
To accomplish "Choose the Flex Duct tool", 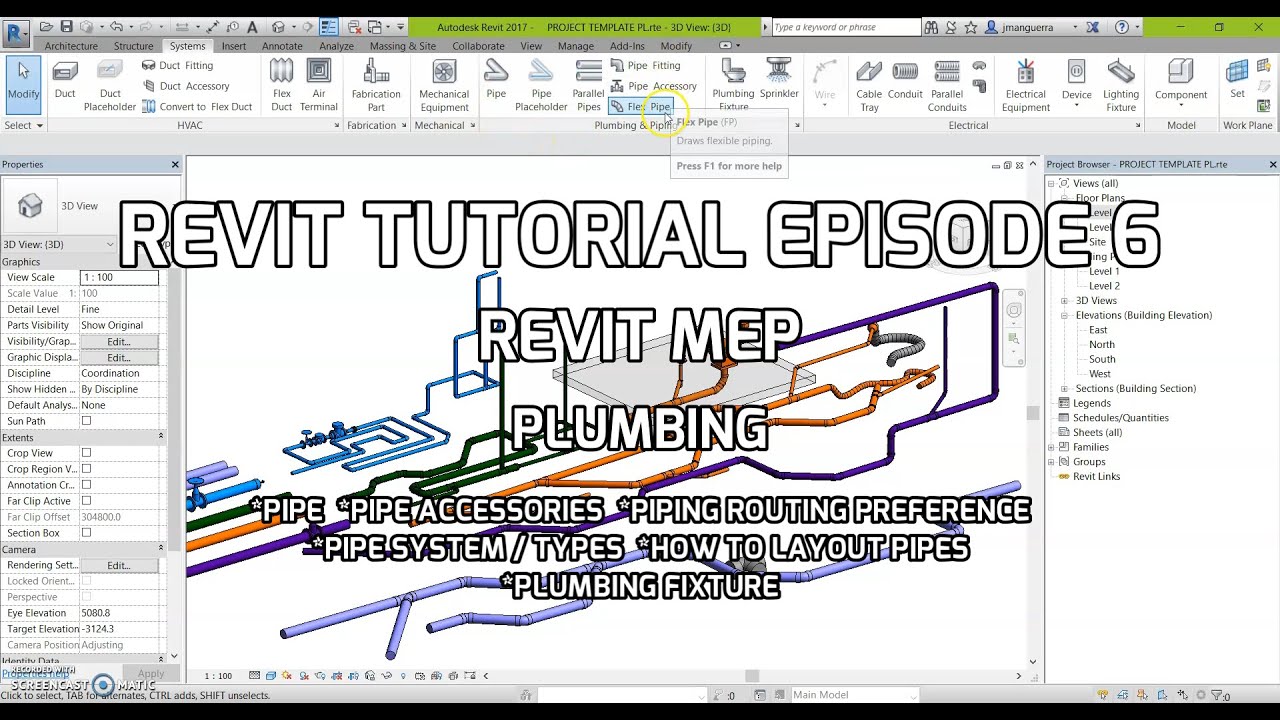I will [x=282, y=84].
